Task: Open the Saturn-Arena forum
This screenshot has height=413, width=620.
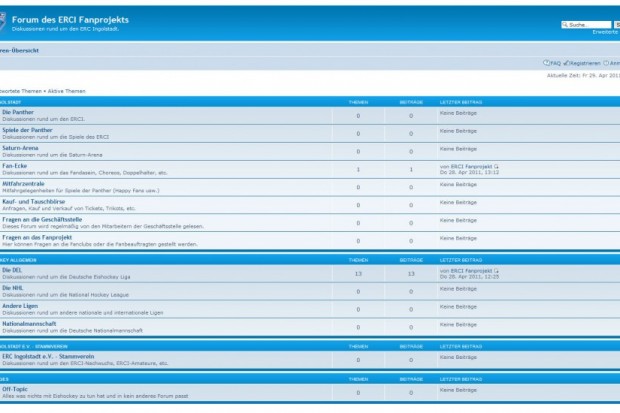Action: 20,148
